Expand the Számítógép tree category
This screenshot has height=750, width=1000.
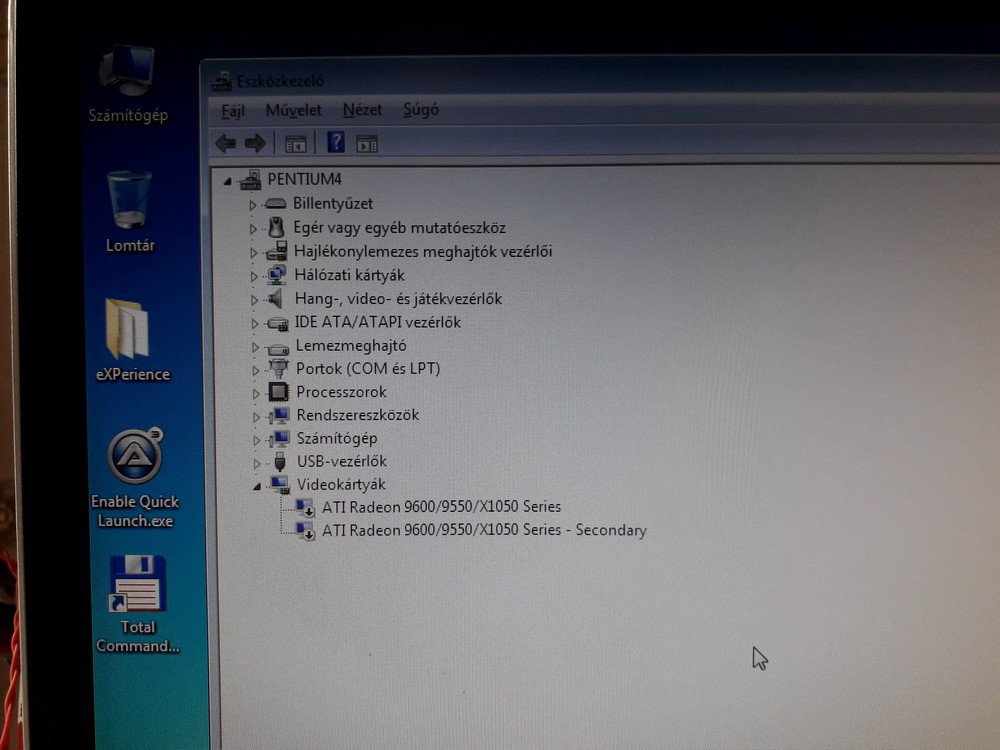257,440
